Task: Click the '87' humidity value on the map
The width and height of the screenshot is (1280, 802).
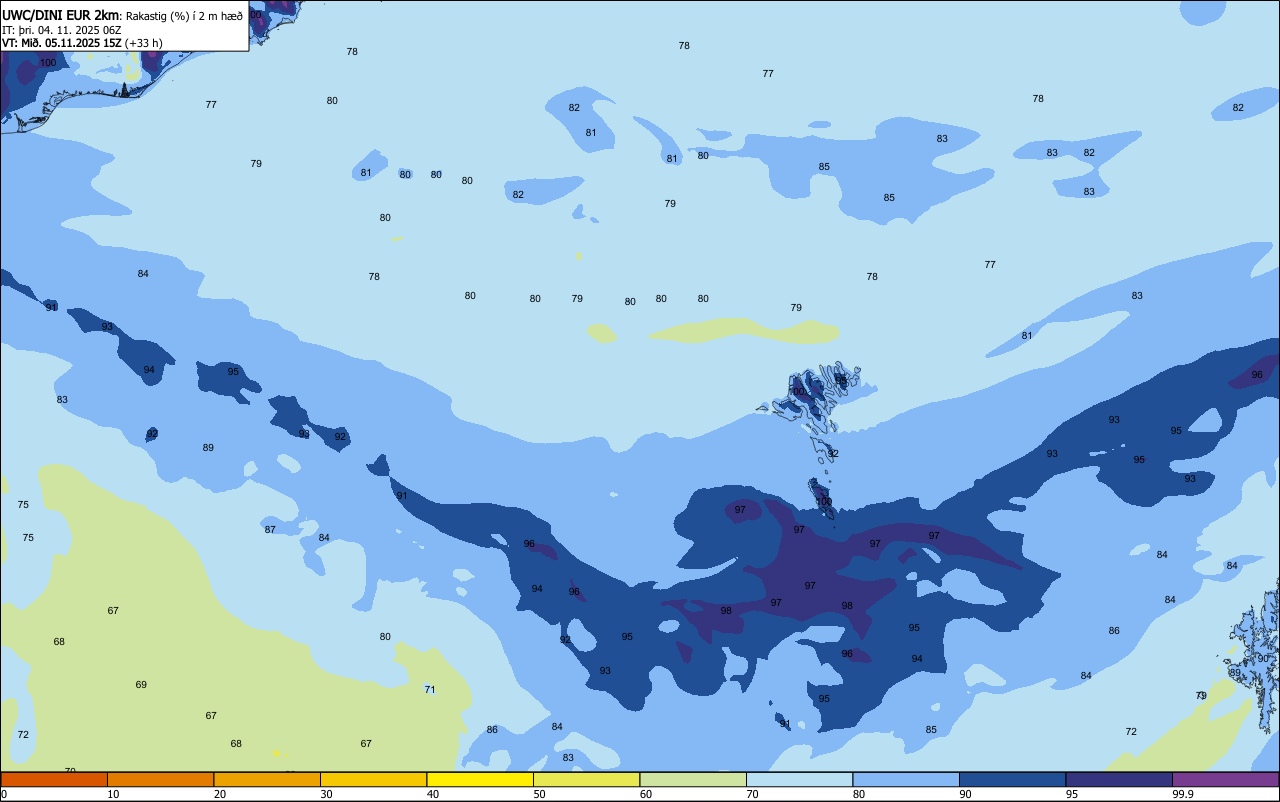Action: (x=270, y=530)
